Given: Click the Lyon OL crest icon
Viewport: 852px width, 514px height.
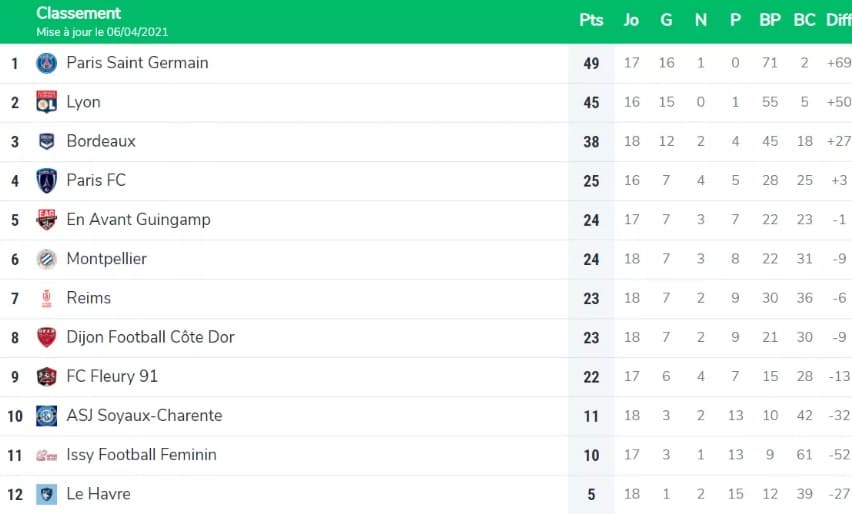Looking at the screenshot, I should 47,102.
